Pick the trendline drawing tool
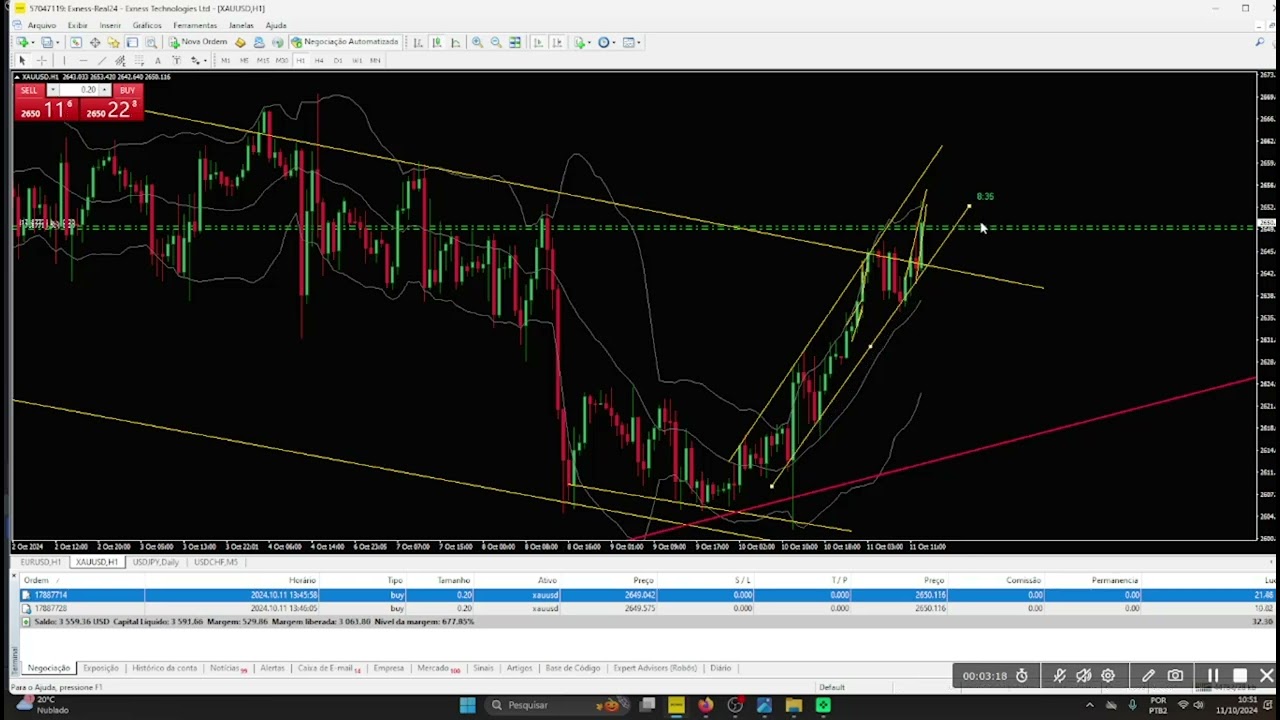Image resolution: width=1280 pixels, height=720 pixels. pos(101,61)
